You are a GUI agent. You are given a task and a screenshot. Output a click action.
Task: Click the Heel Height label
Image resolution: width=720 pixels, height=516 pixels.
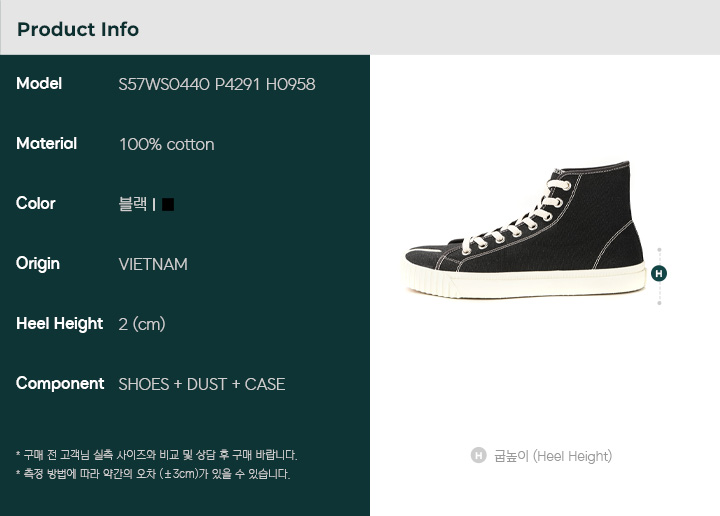(x=59, y=324)
